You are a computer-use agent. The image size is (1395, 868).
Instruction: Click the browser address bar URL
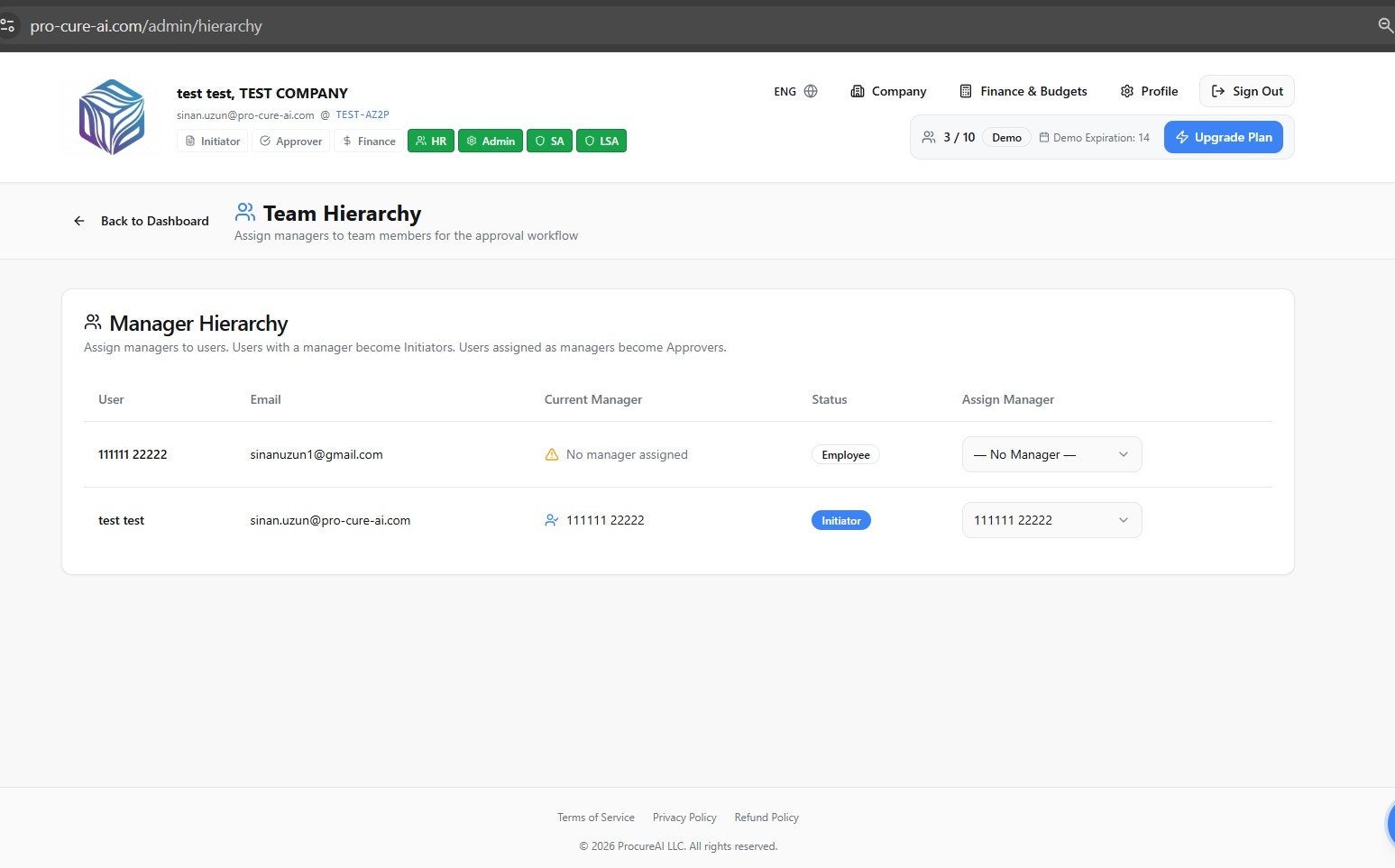(146, 26)
